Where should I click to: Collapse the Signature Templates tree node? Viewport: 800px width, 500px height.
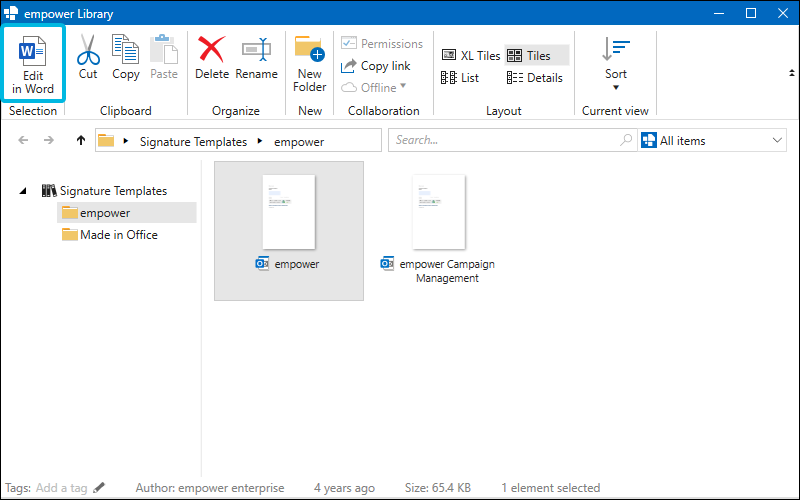(23, 191)
